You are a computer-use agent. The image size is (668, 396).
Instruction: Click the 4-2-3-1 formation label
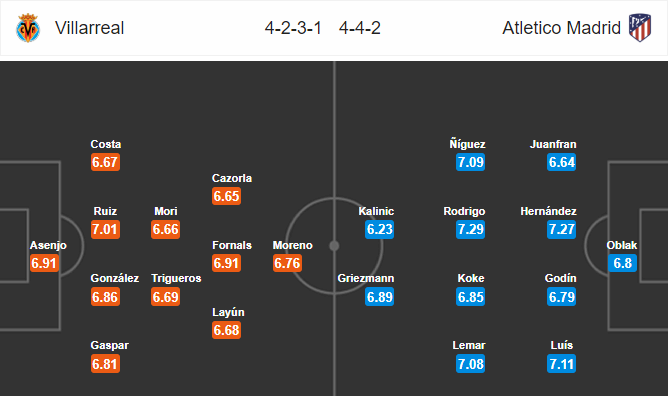(x=293, y=28)
